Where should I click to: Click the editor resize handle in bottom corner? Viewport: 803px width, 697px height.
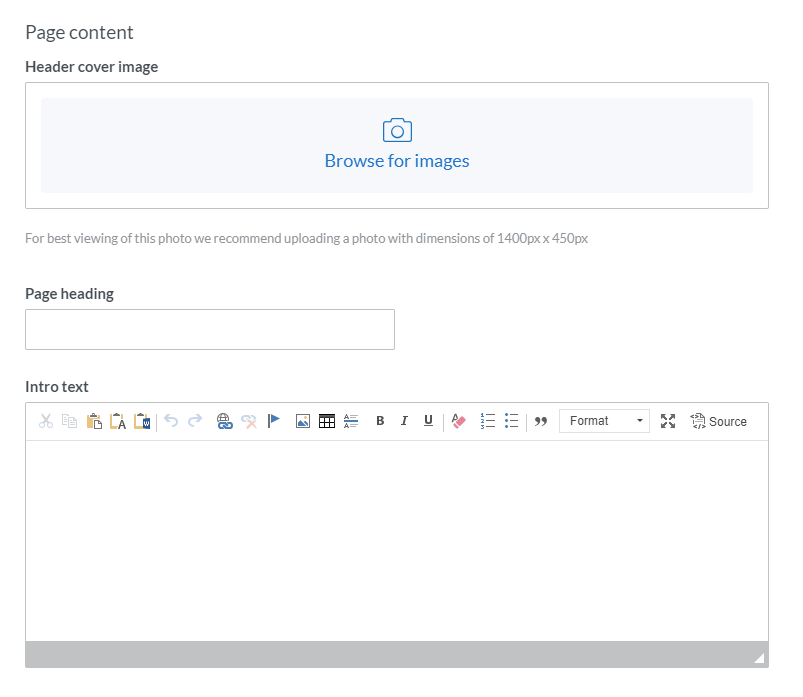[x=759, y=658]
